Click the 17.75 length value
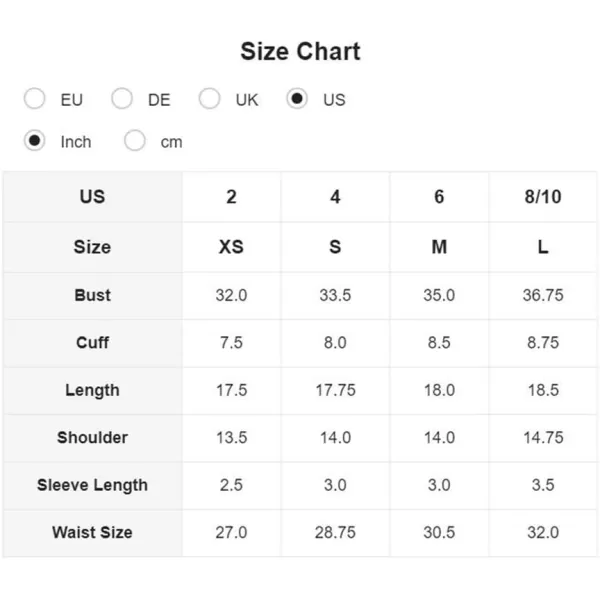Image resolution: width=600 pixels, height=600 pixels. [335, 390]
